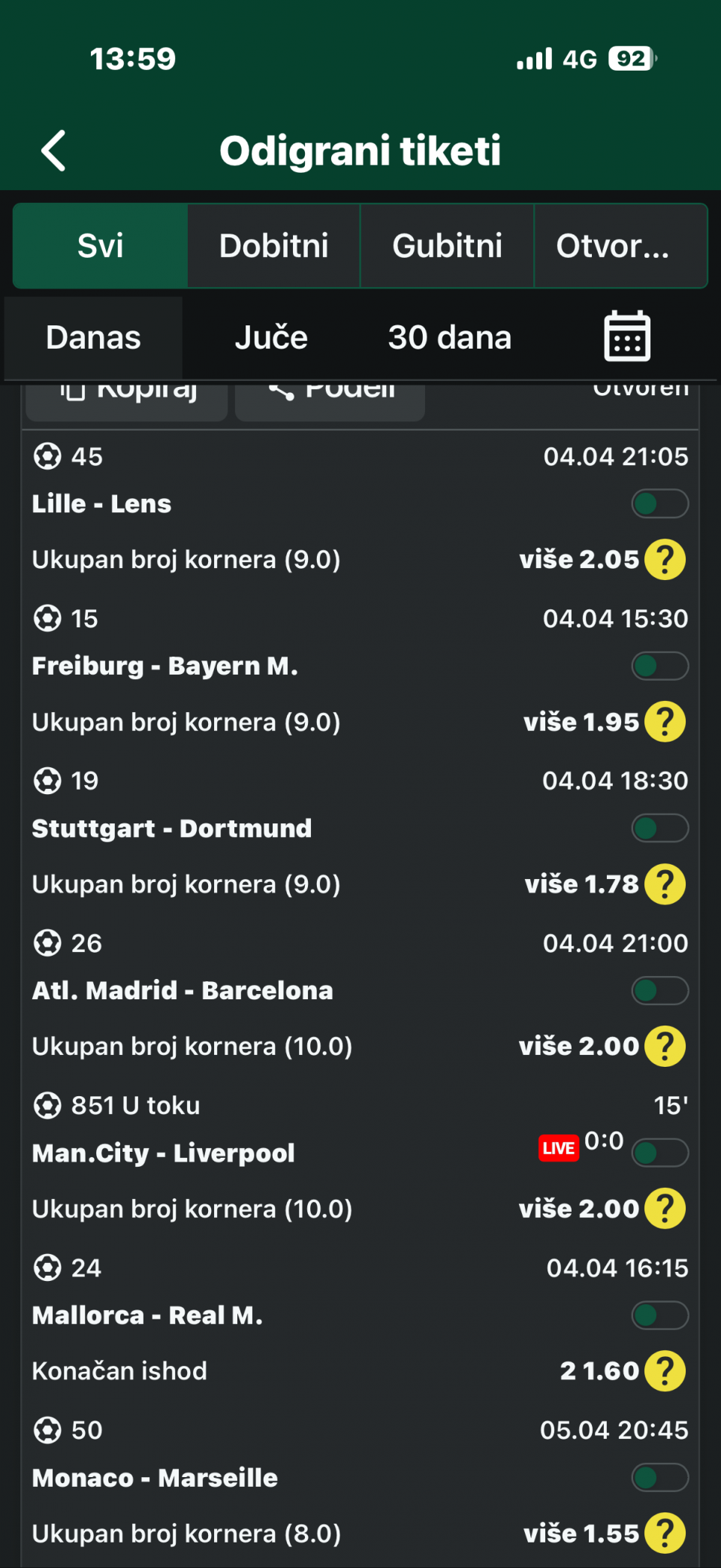Viewport: 721px width, 1568px height.
Task: Toggle the switch for Freiburg - Bayern M.
Action: click(x=659, y=666)
